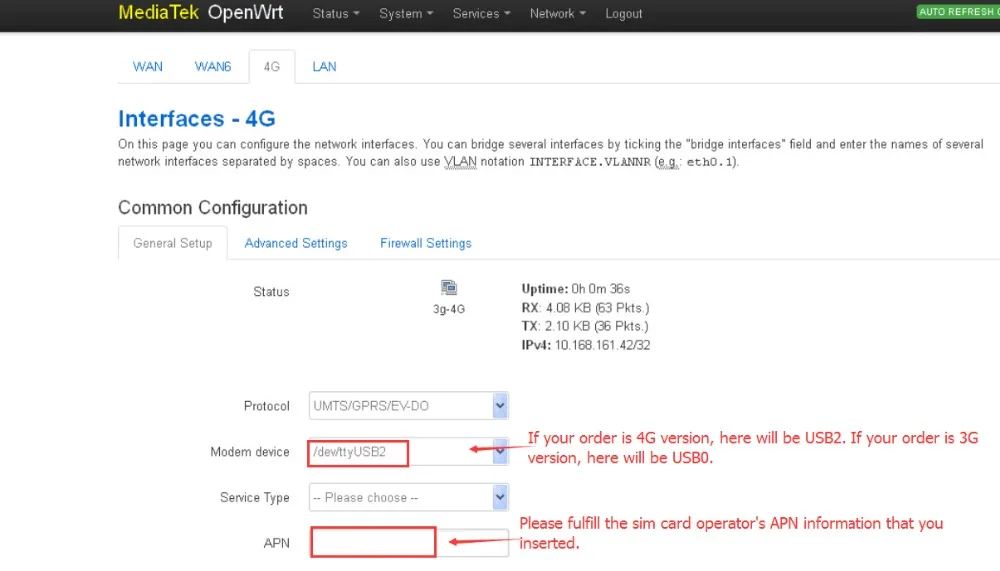Expand the Services navigation menu

point(481,13)
